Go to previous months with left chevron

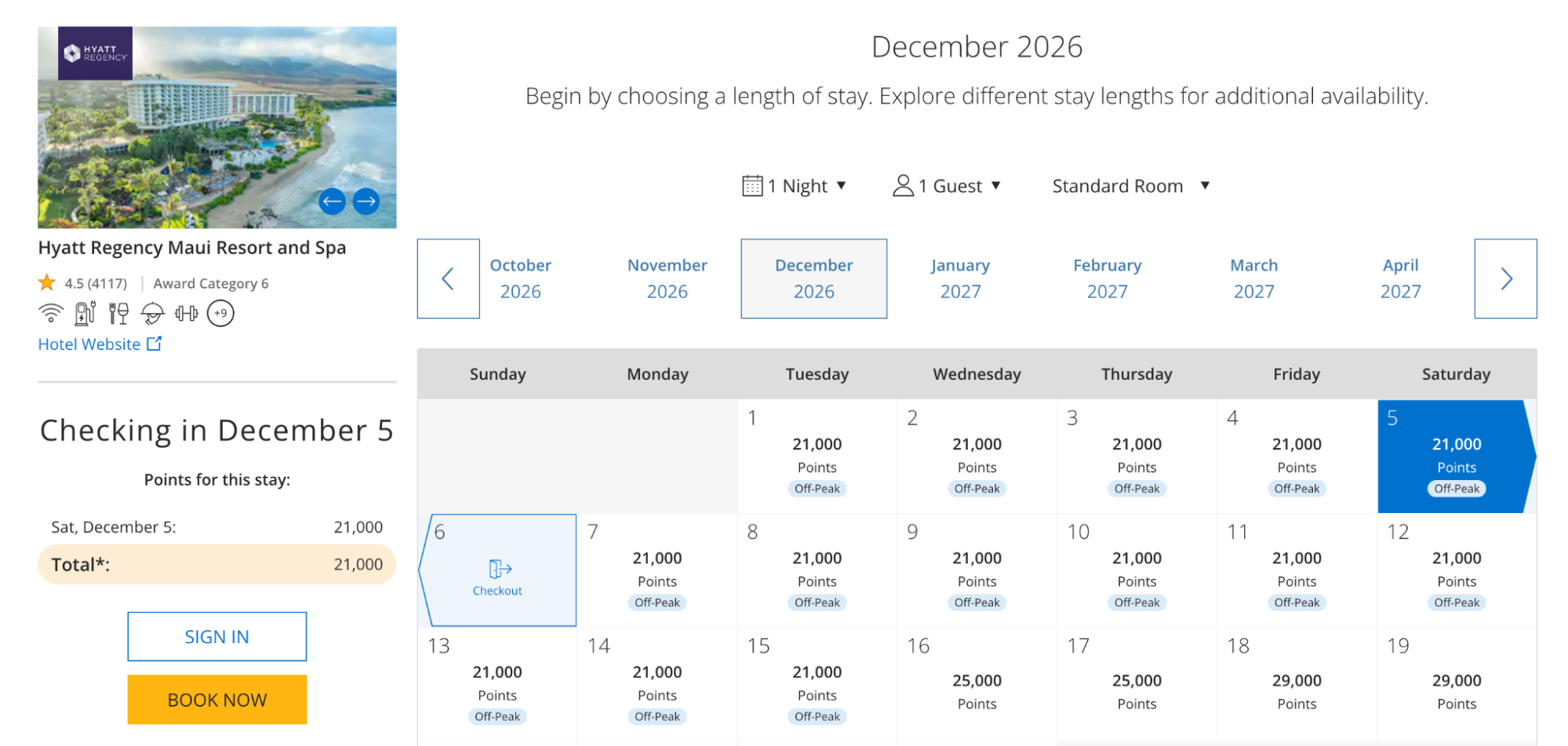(448, 278)
